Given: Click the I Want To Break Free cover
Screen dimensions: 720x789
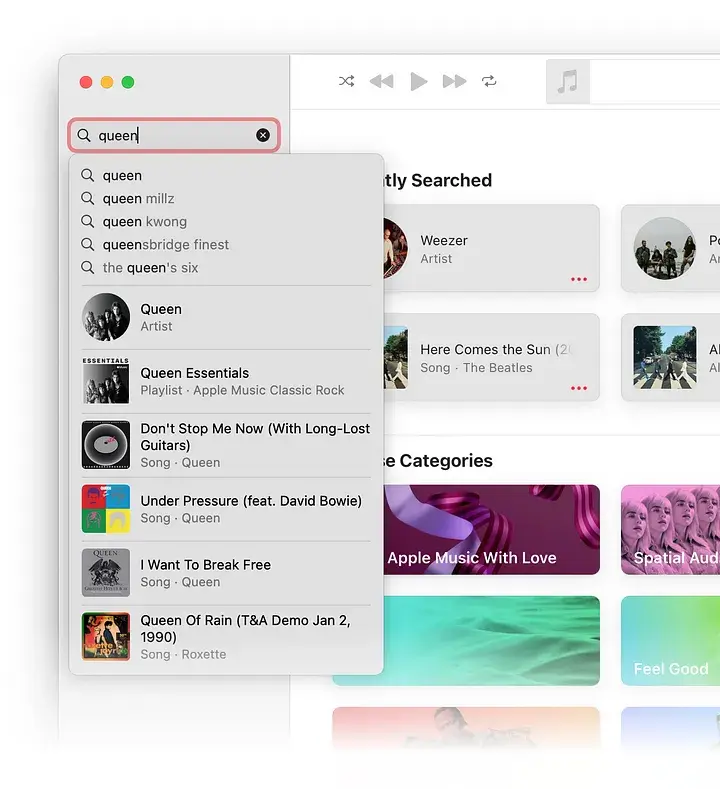Looking at the screenshot, I should 106,573.
